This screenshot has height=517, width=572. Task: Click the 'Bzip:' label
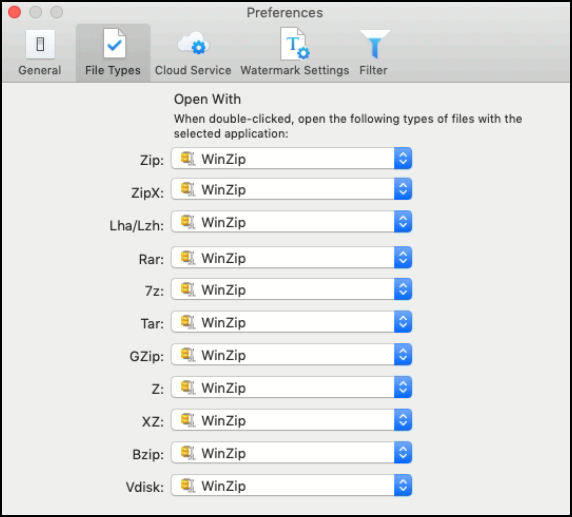(x=148, y=455)
